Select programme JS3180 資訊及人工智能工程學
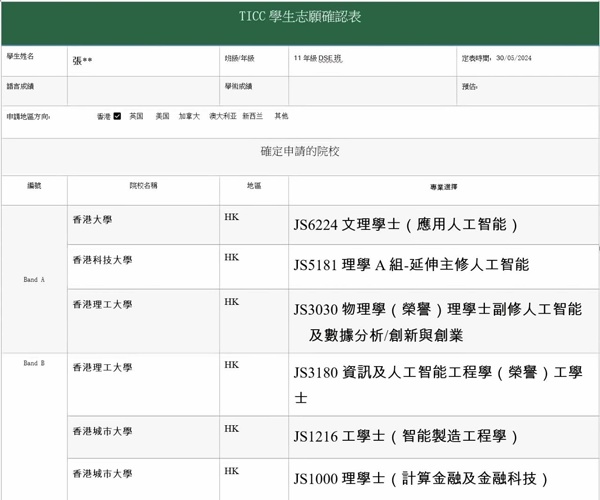 (x=438, y=385)
